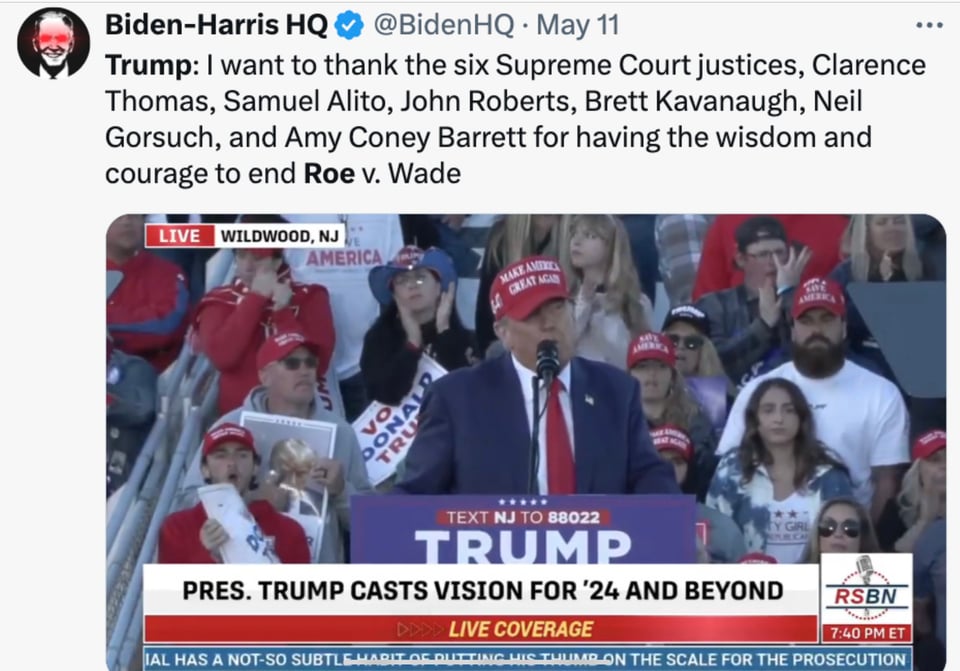Image resolution: width=960 pixels, height=671 pixels.
Task: Open the Biden-Harris HQ profile avatar
Action: pyautogui.click(x=53, y=43)
